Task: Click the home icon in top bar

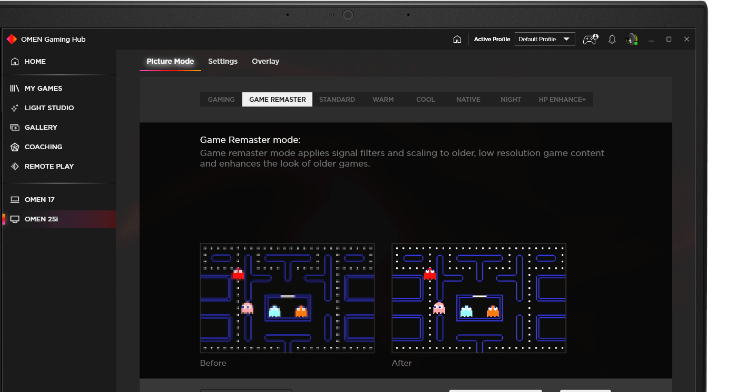Action: pos(457,39)
